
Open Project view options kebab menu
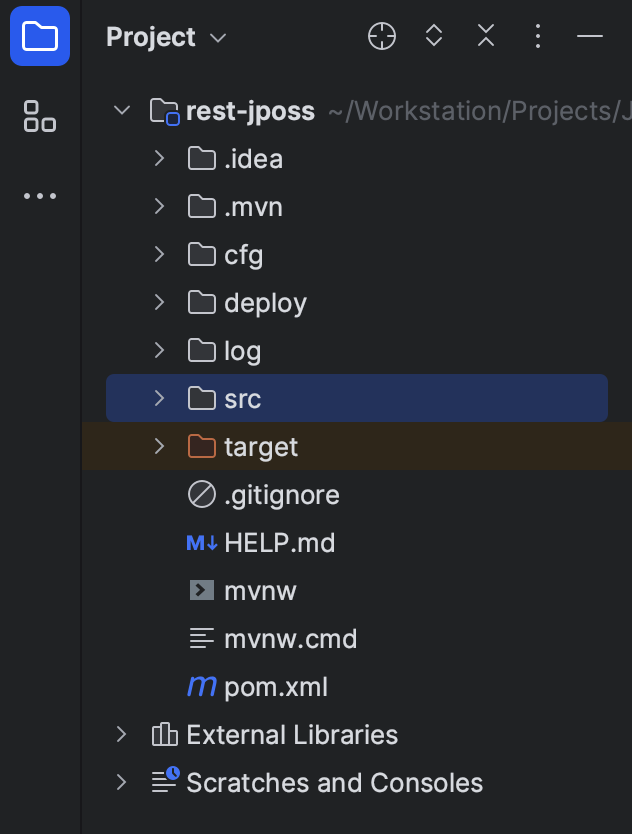(x=538, y=36)
